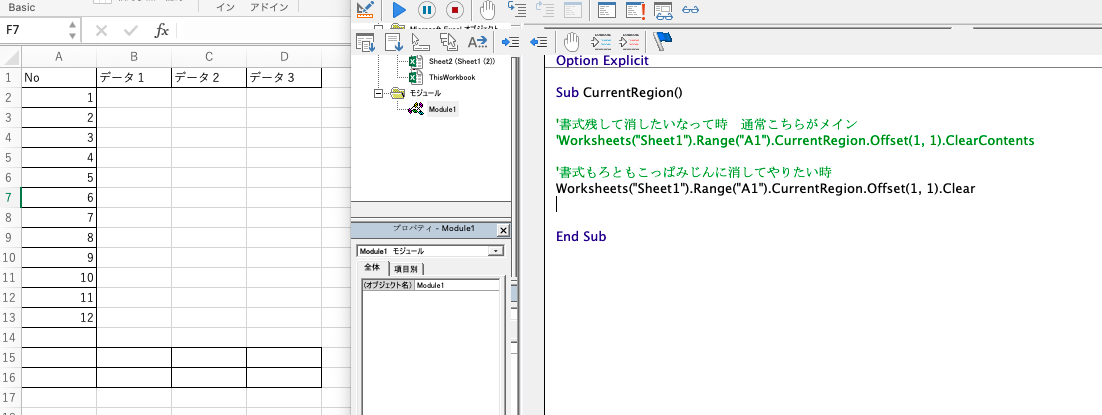Switch to the 全体 properties tab

372,268
